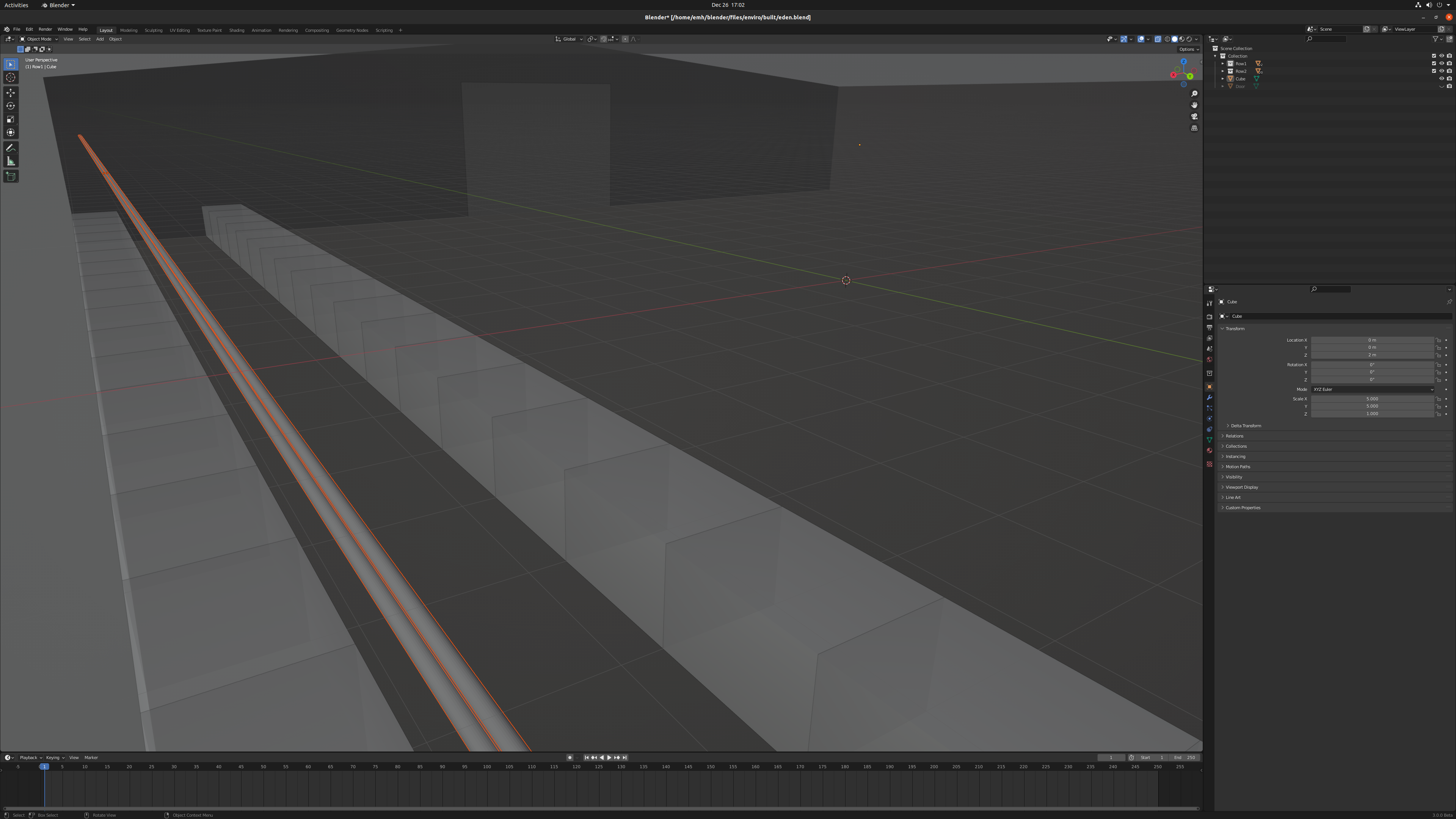
Task: Hide Row2 collection in viewport
Action: pyautogui.click(x=1441, y=71)
